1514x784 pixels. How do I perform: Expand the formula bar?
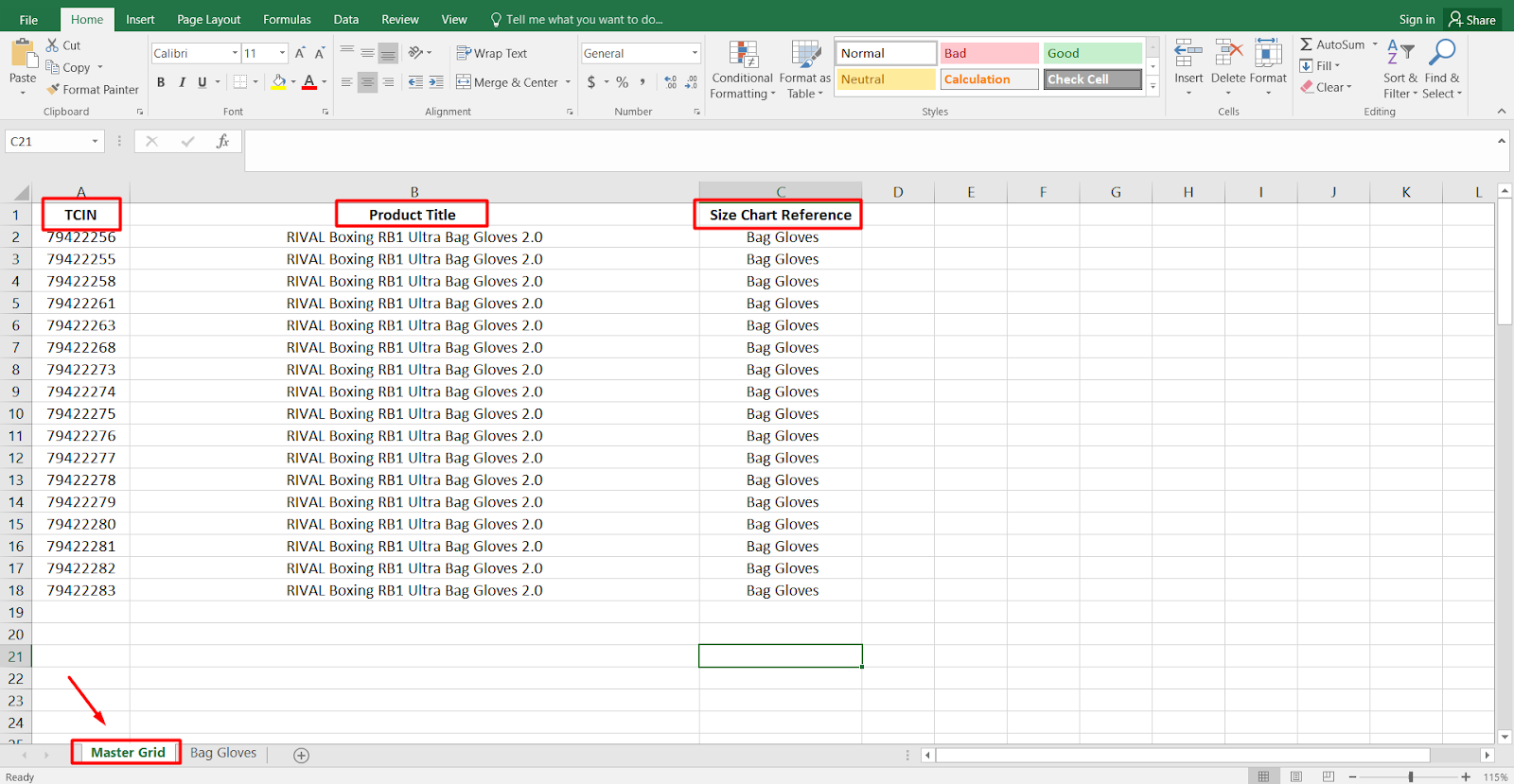pos(1502,141)
